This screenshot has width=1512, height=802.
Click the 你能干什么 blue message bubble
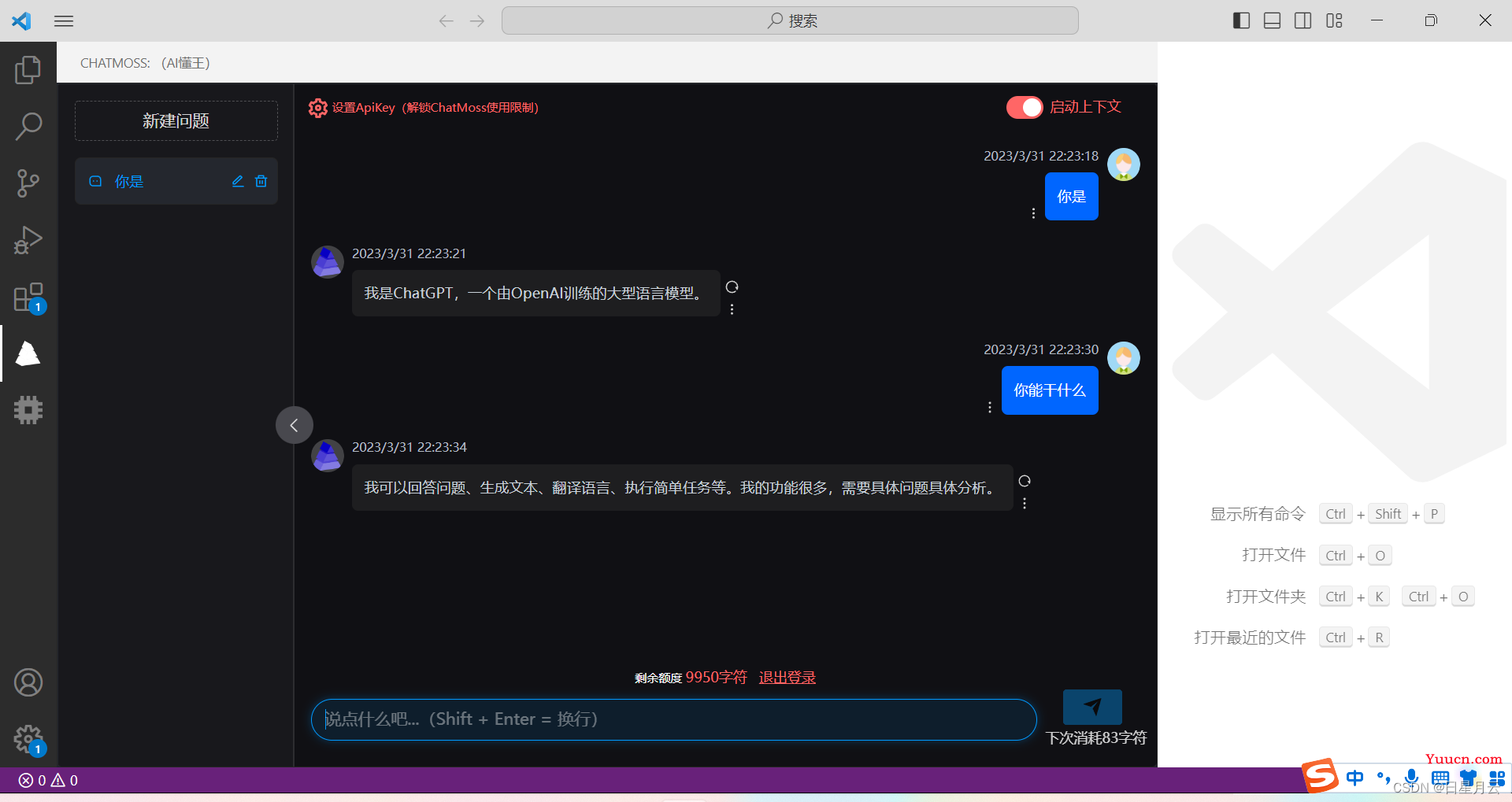click(x=1050, y=390)
